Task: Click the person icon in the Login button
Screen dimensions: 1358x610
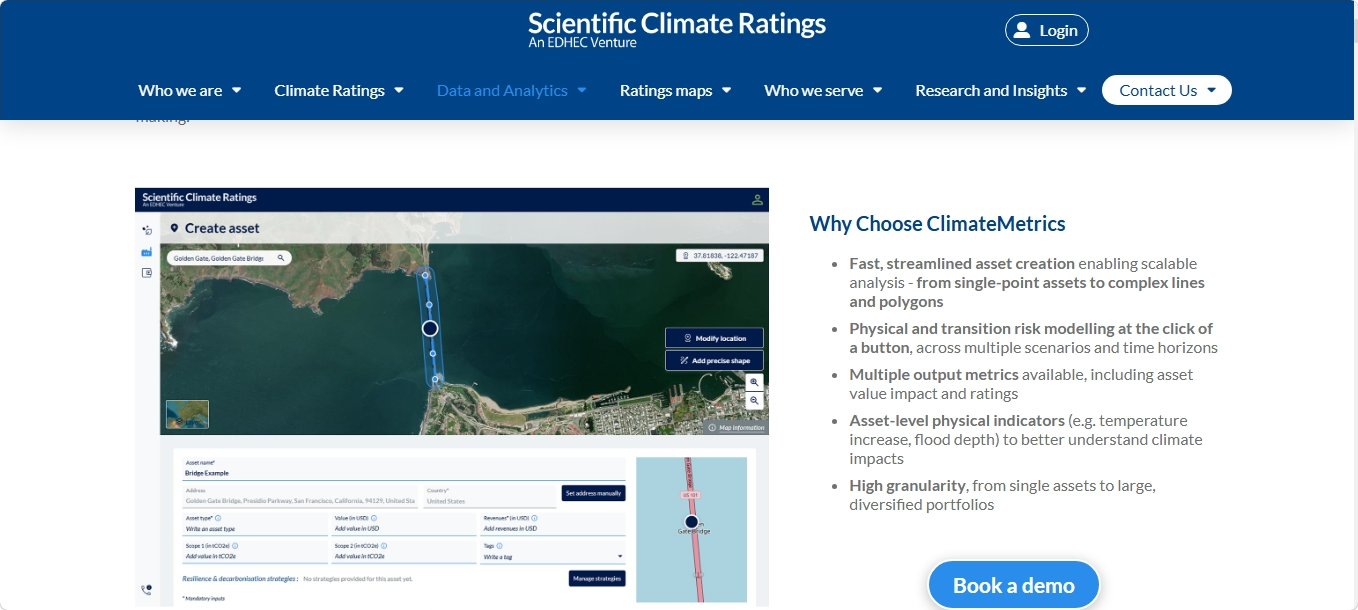Action: pyautogui.click(x=1021, y=30)
